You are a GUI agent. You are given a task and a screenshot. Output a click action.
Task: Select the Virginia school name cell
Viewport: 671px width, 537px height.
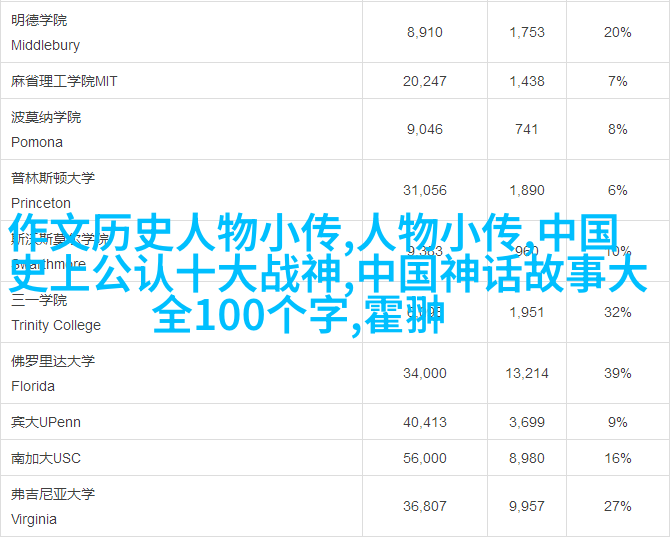pos(181,506)
